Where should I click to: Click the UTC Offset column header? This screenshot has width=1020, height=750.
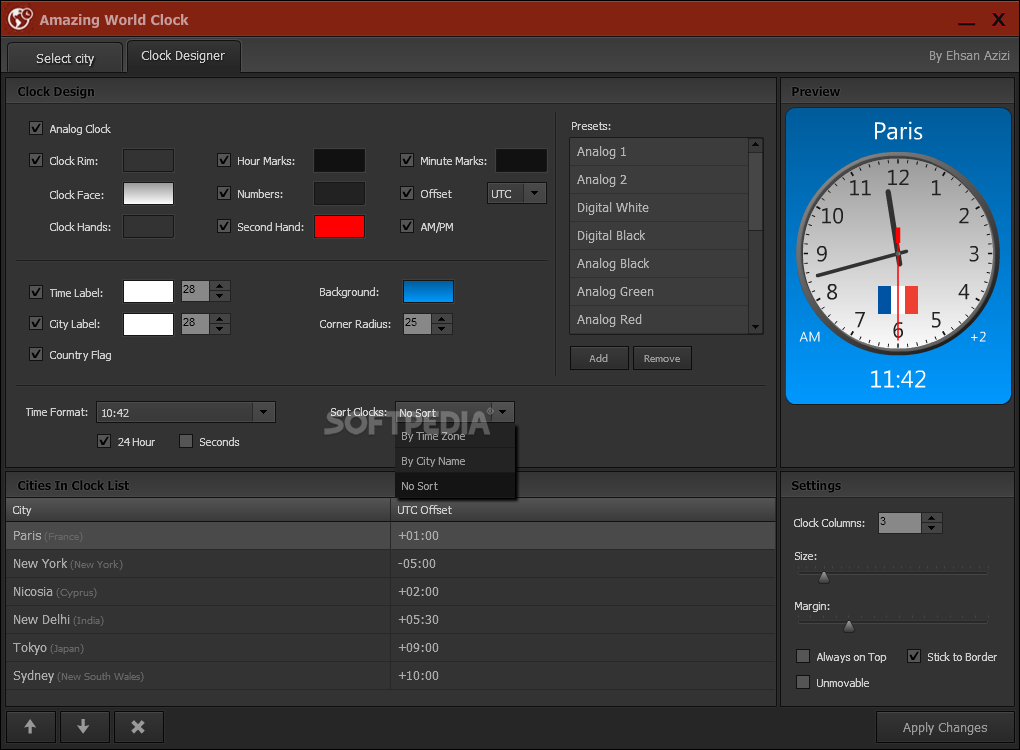click(583, 510)
